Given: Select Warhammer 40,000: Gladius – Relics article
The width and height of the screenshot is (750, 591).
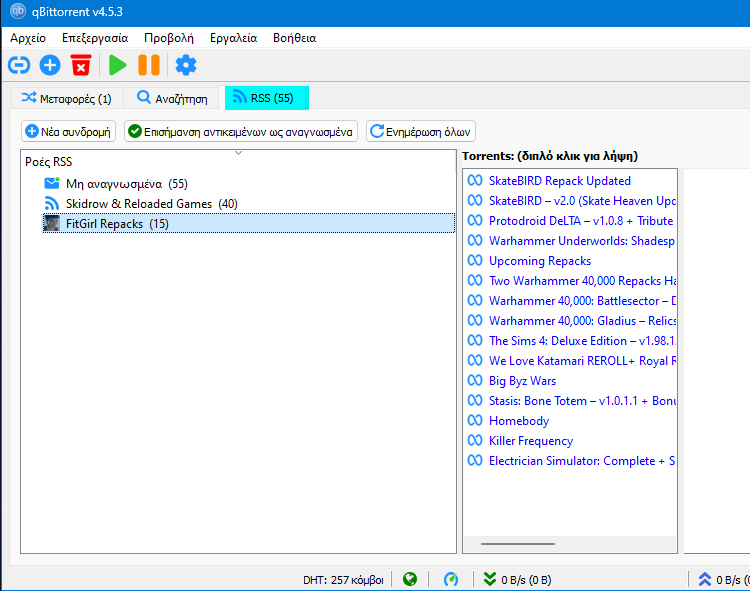Looking at the screenshot, I should click(570, 321).
